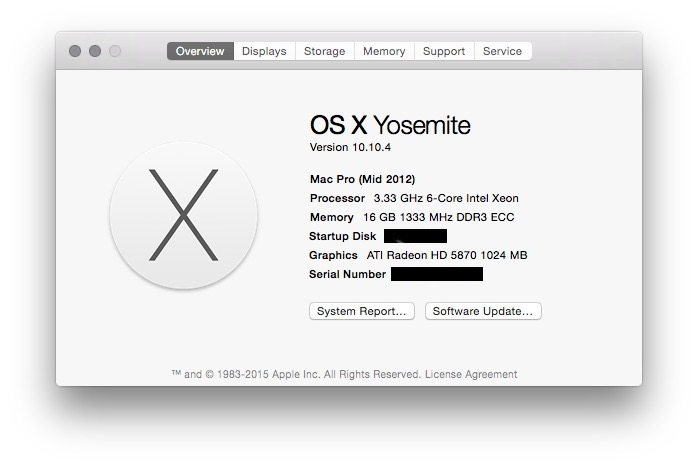Click the 'Graphics' label
698x466 pixels.
click(x=333, y=255)
